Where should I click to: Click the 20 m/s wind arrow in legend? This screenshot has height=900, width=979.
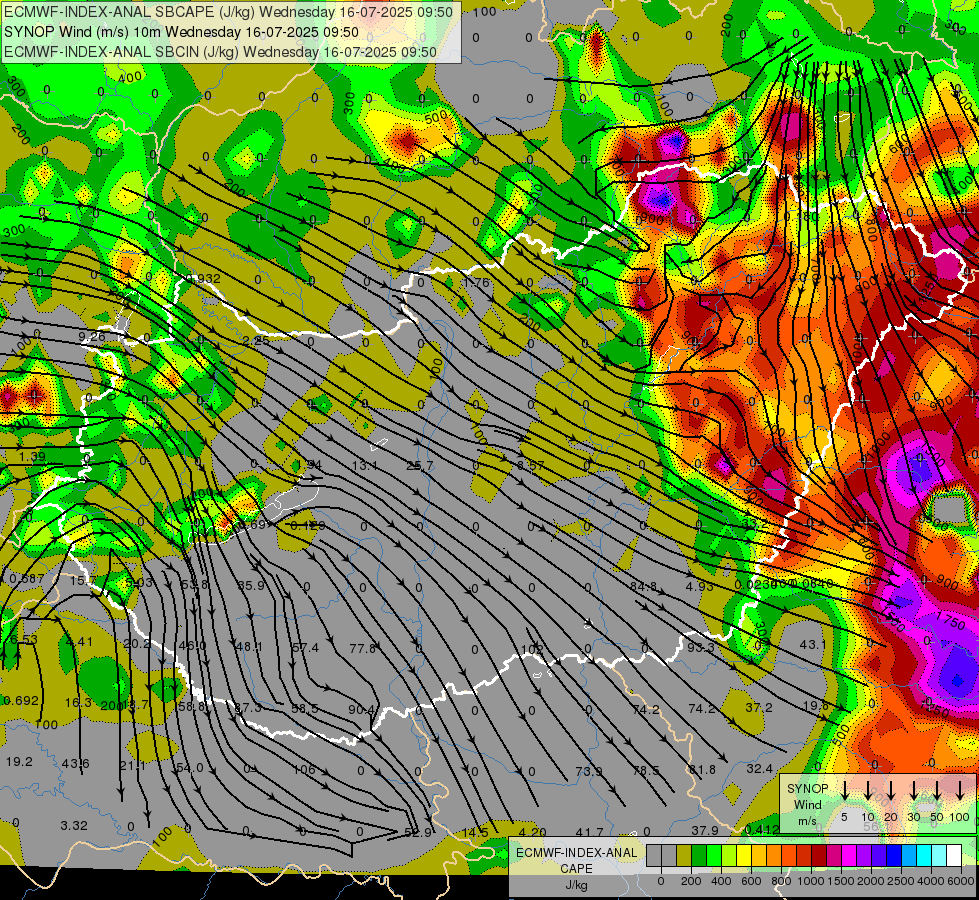890,791
